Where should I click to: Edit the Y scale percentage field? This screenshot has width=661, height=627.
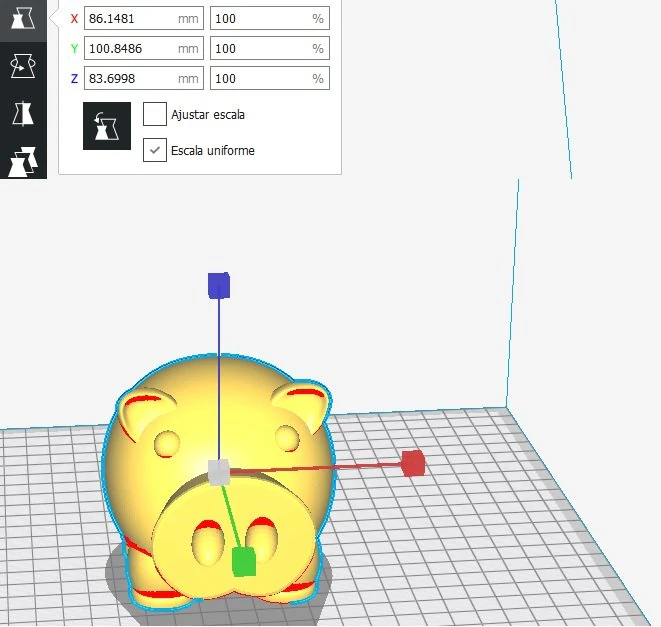pos(270,48)
